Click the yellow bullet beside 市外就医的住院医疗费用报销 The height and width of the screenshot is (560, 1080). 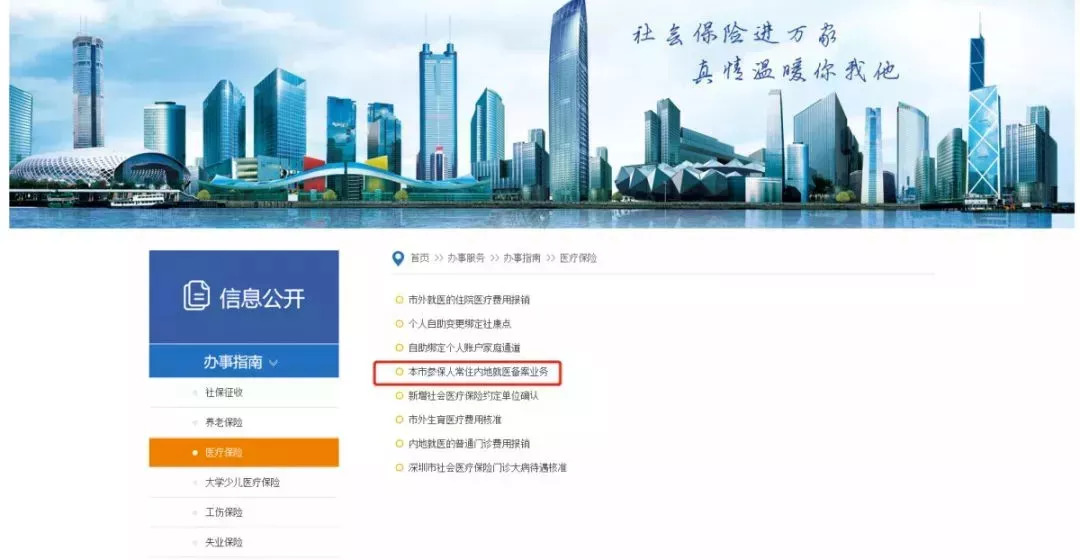tap(399, 300)
